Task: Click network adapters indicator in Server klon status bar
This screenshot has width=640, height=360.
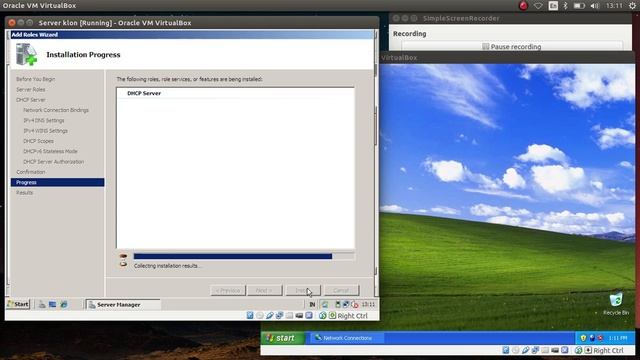Action: [279, 316]
